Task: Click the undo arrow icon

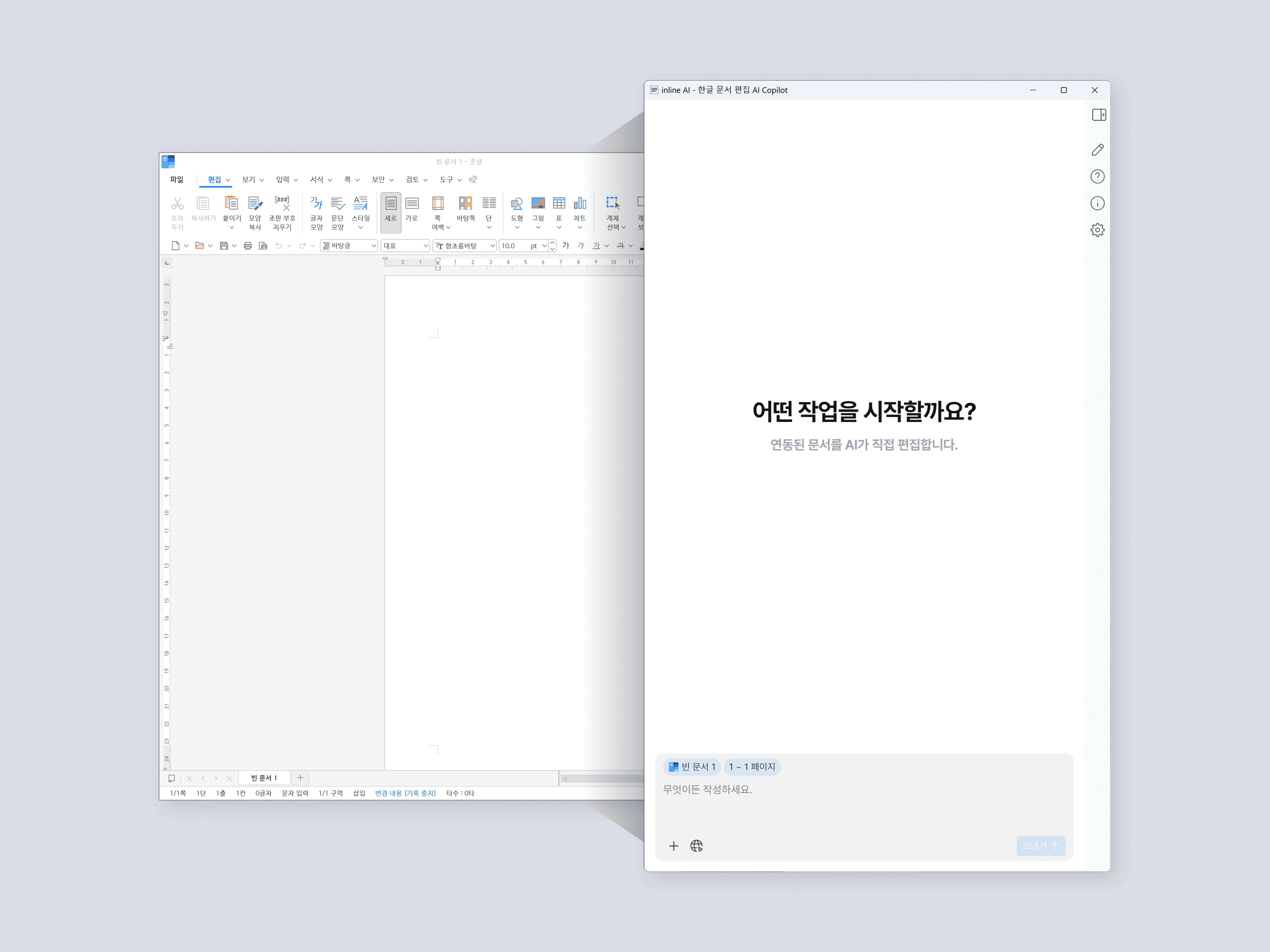Action: coord(279,246)
